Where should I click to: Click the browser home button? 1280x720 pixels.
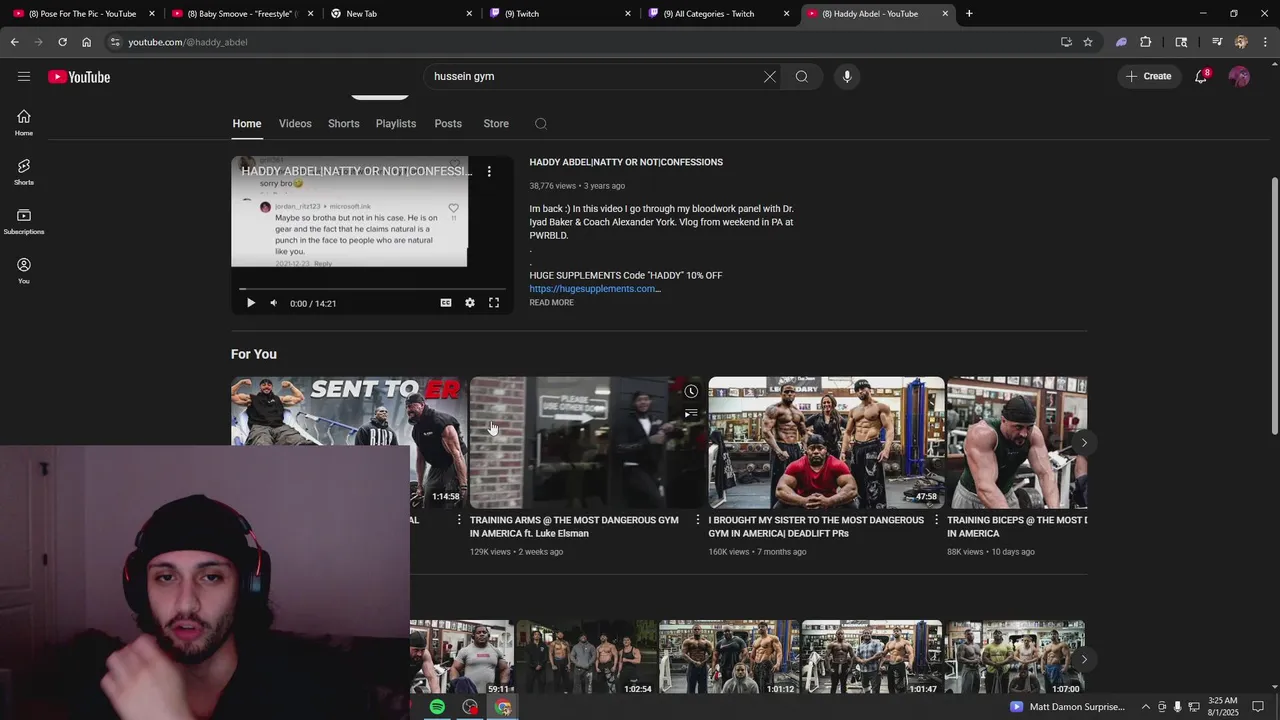86,42
